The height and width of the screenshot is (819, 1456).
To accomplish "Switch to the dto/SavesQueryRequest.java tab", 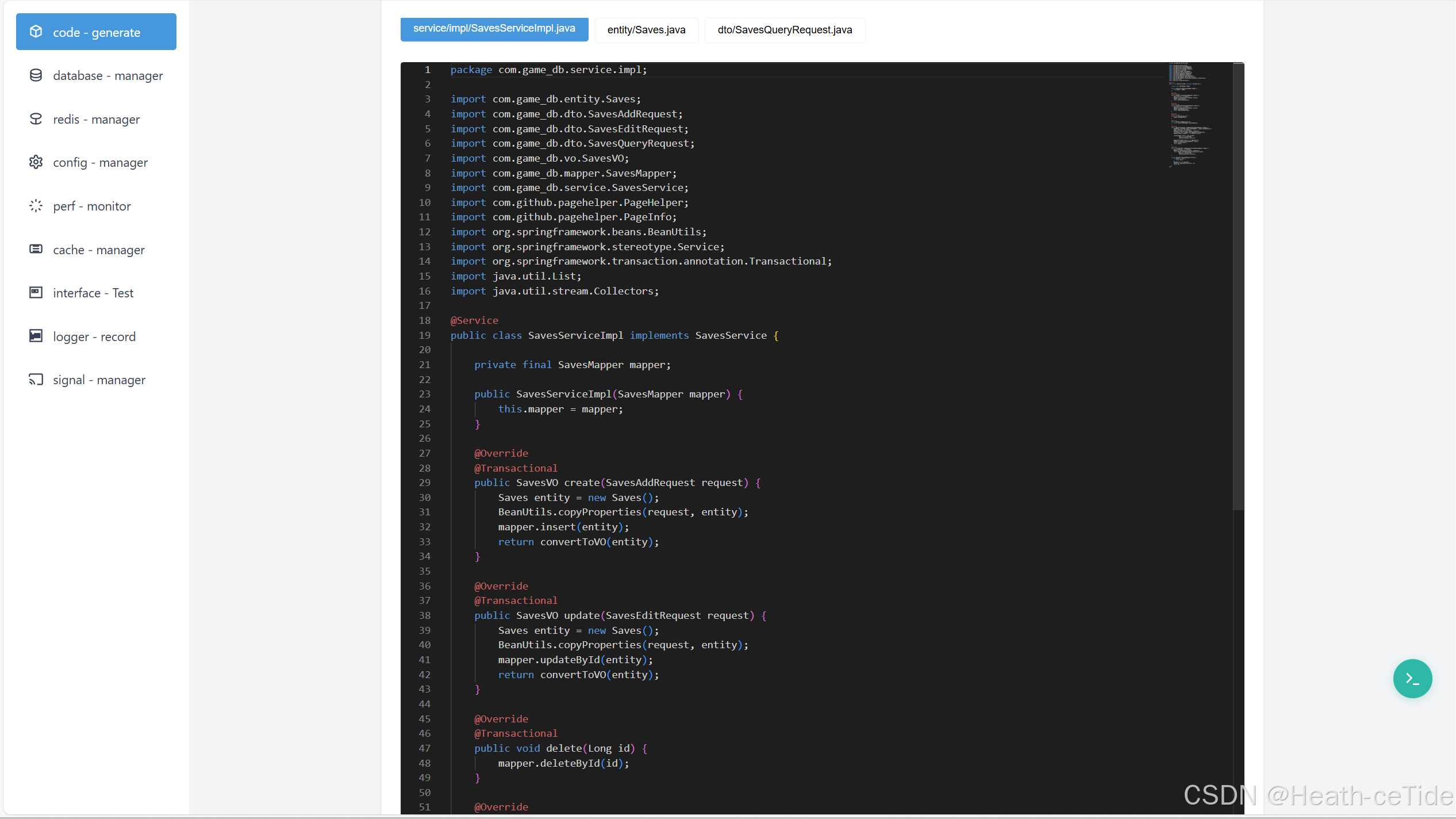I will (x=785, y=30).
